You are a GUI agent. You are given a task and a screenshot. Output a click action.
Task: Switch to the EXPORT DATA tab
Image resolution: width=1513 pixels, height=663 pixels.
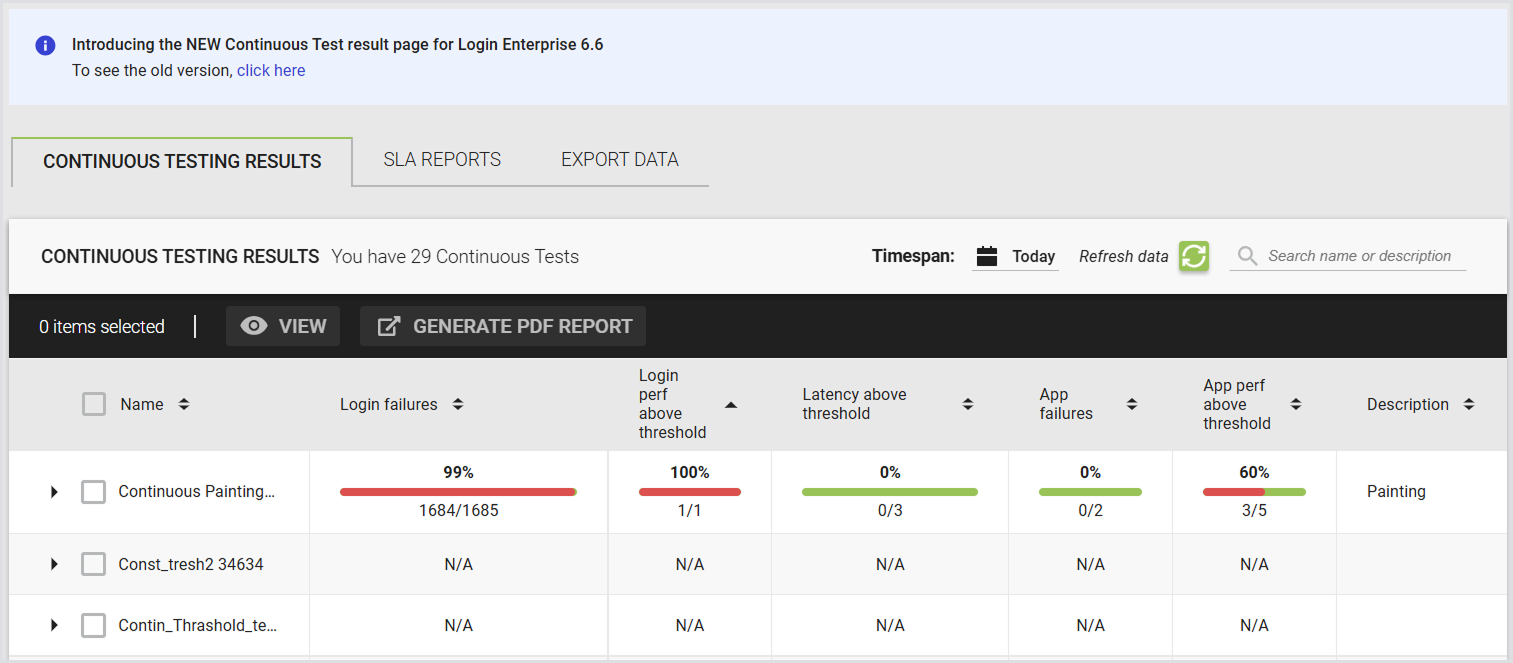tap(620, 160)
